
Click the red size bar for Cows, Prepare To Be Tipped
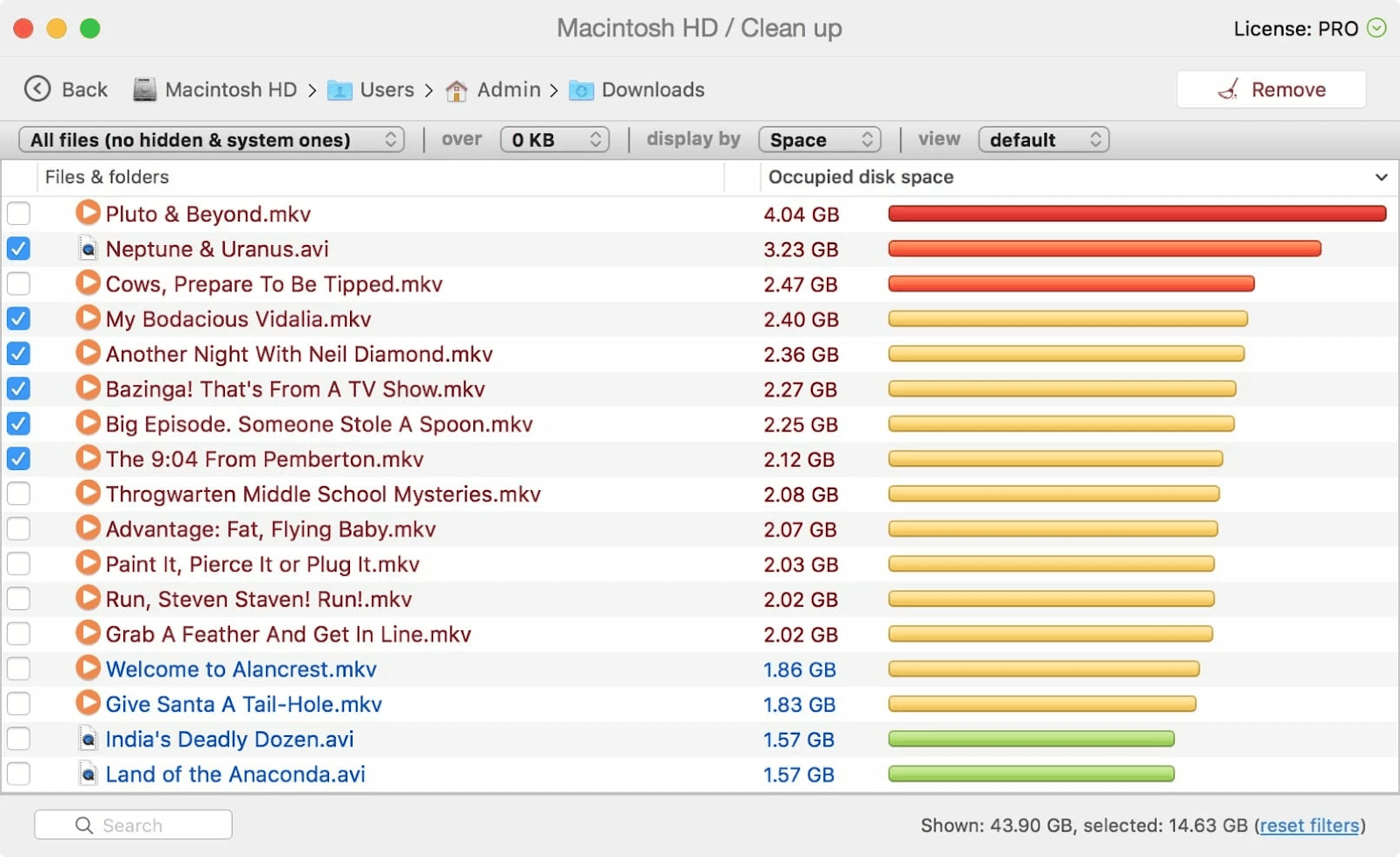1070,284
